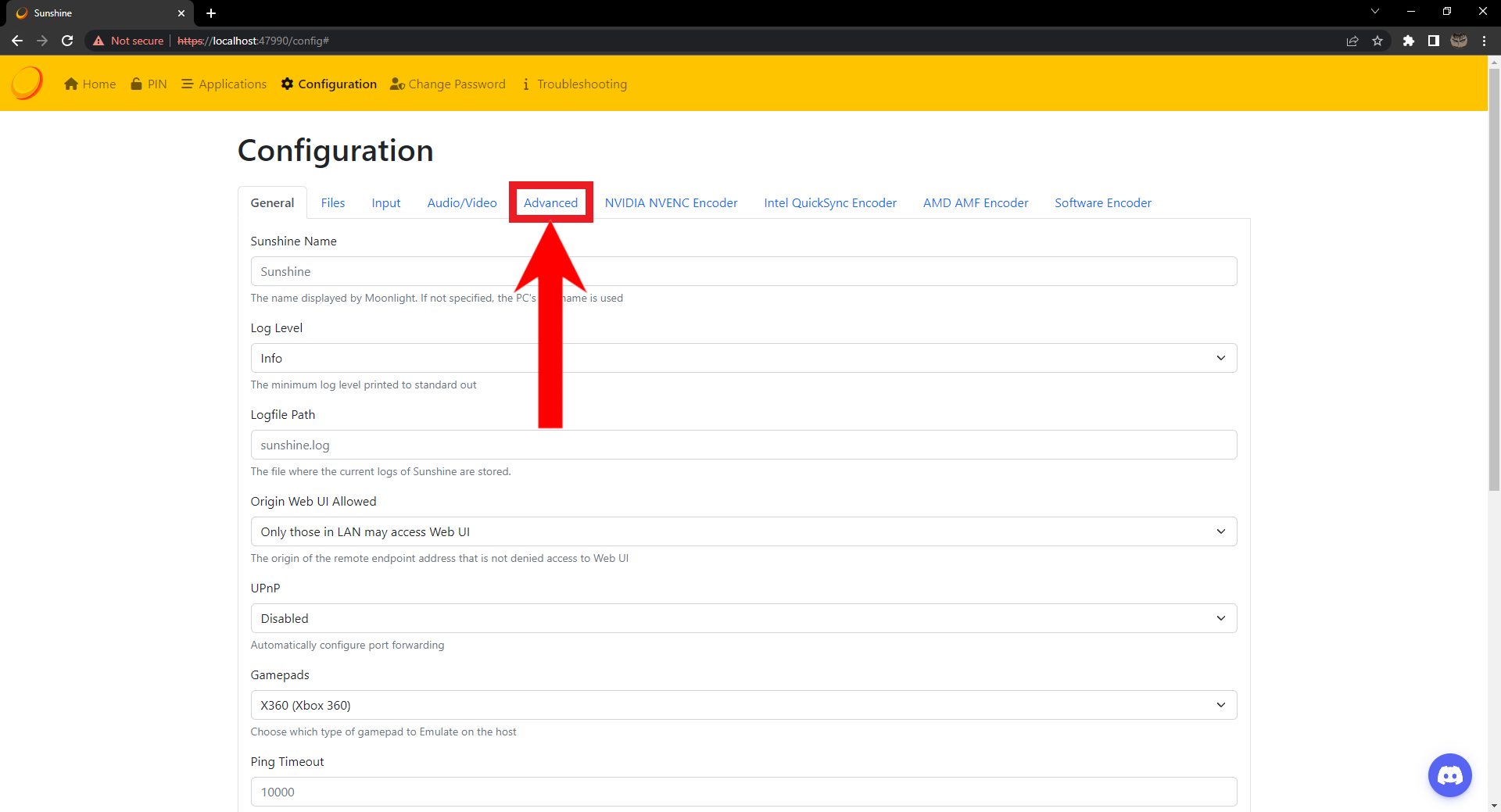1501x812 pixels.
Task: Open the browser profile avatar
Action: click(1459, 41)
